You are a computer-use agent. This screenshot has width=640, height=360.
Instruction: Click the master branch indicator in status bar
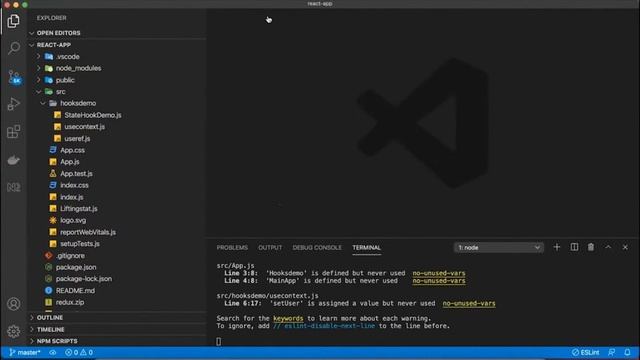click(x=25, y=352)
